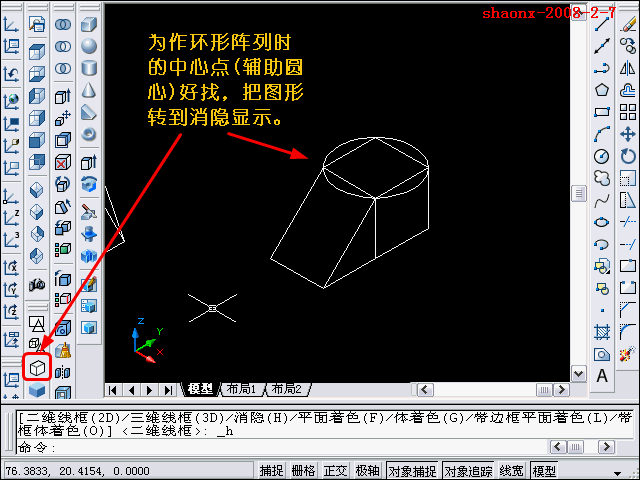Screen dimensions: 640x480
Task: Toggle 对象捕捉 object snap
Action: (412, 471)
